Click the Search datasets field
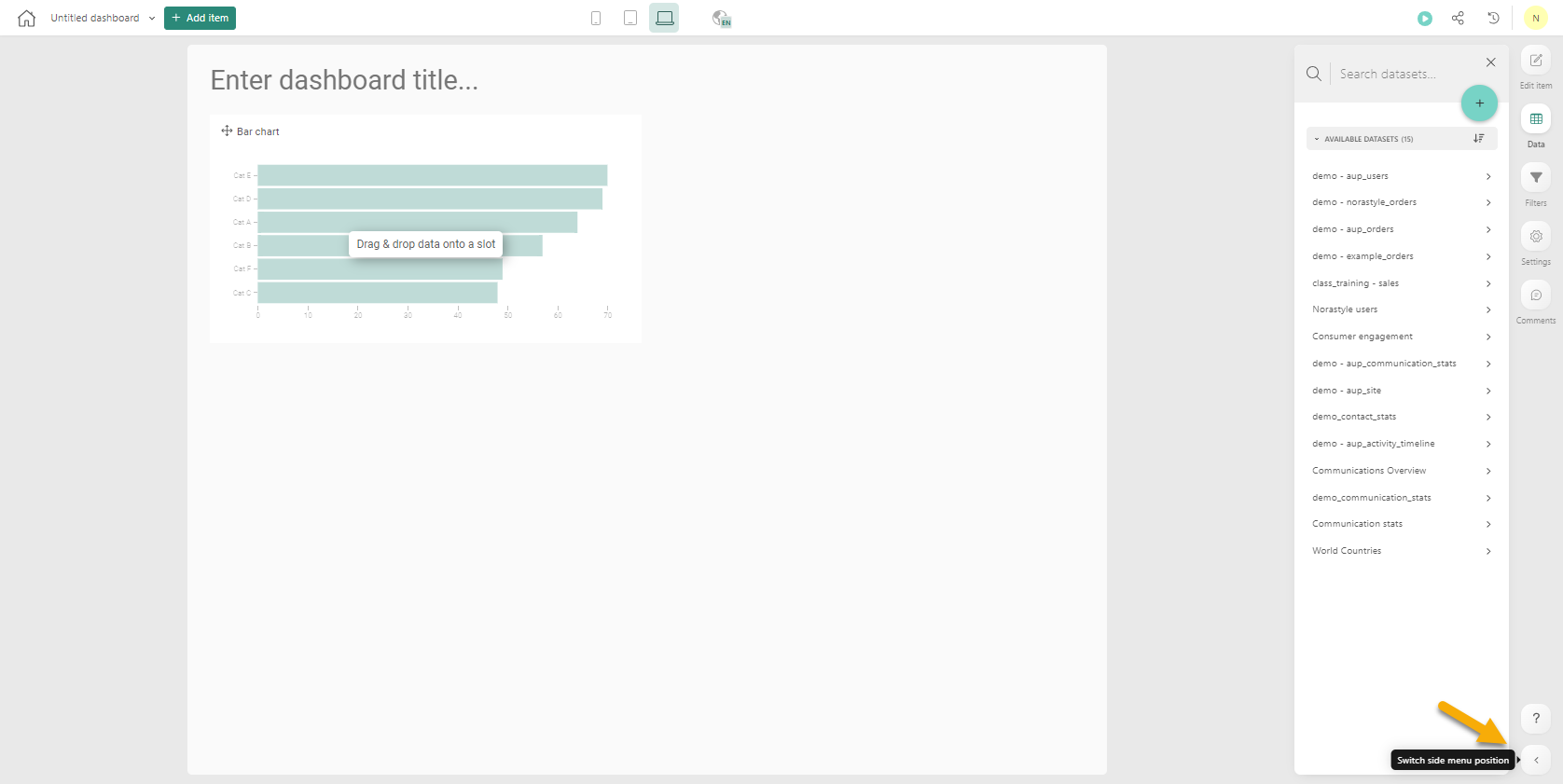This screenshot has height=784, width=1563. (1404, 75)
